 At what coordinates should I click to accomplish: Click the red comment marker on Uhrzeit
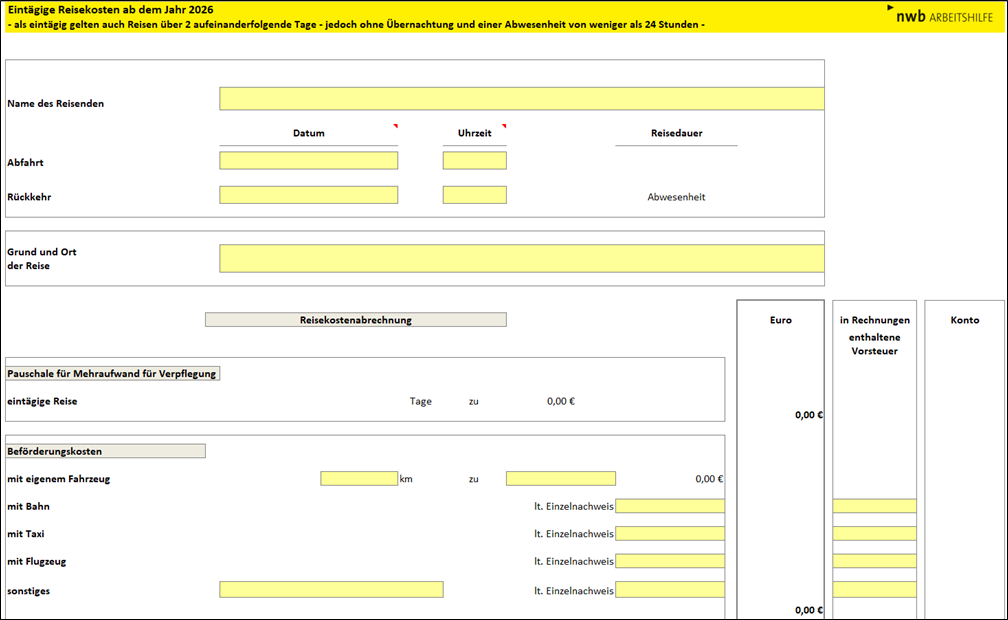(x=504, y=126)
